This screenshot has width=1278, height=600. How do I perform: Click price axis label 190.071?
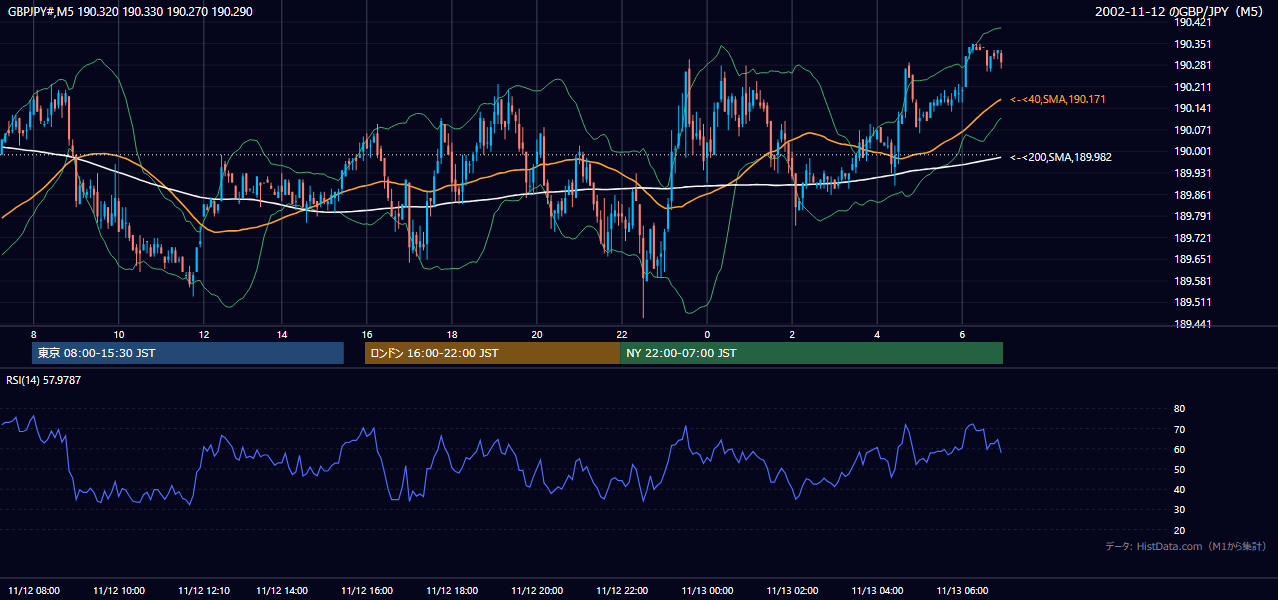tap(1192, 130)
